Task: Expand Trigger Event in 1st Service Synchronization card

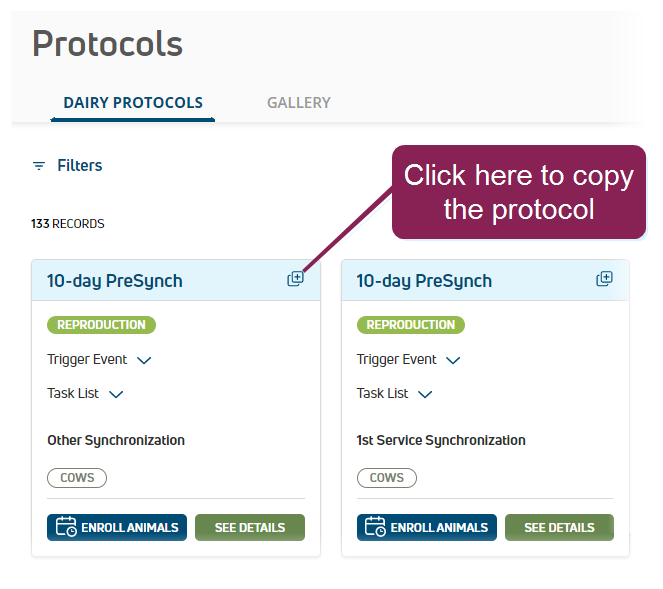Action: pyautogui.click(x=453, y=360)
